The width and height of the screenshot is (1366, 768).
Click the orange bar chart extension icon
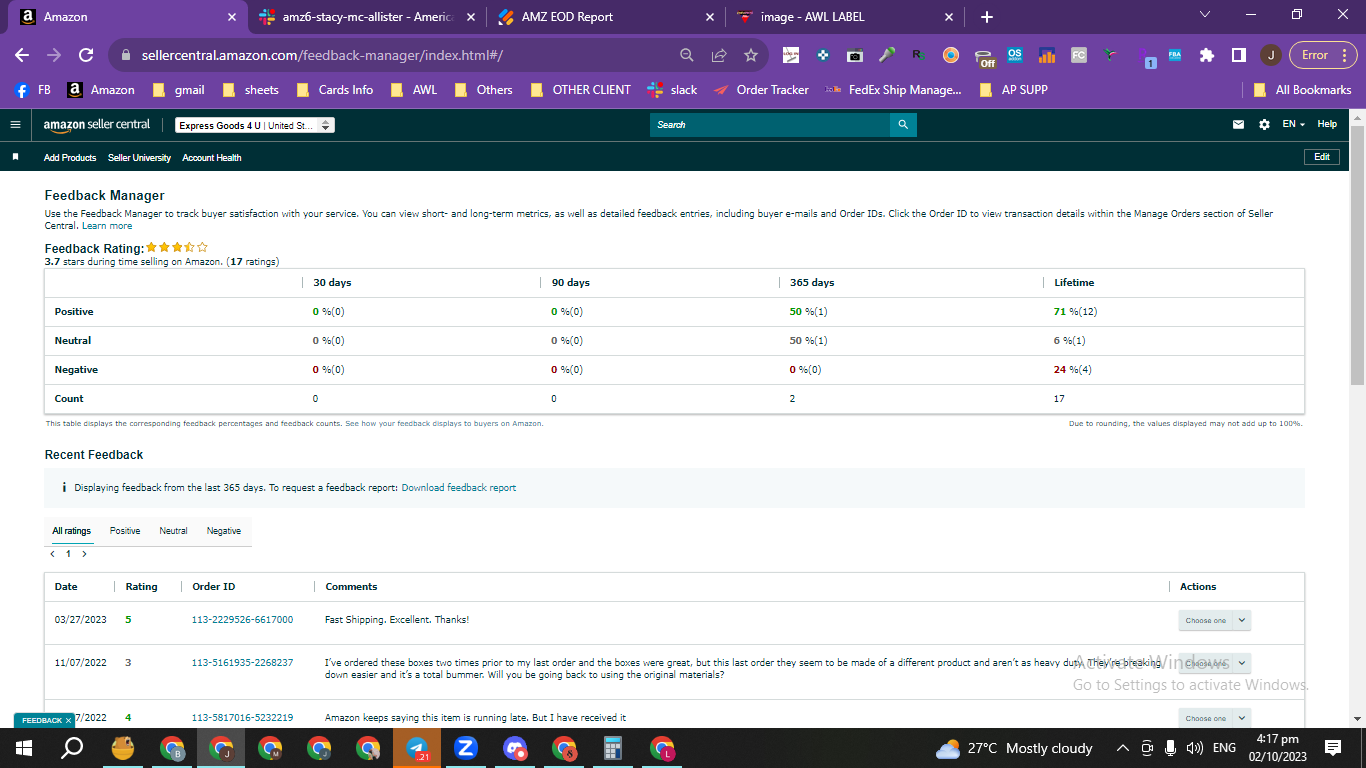point(1047,55)
